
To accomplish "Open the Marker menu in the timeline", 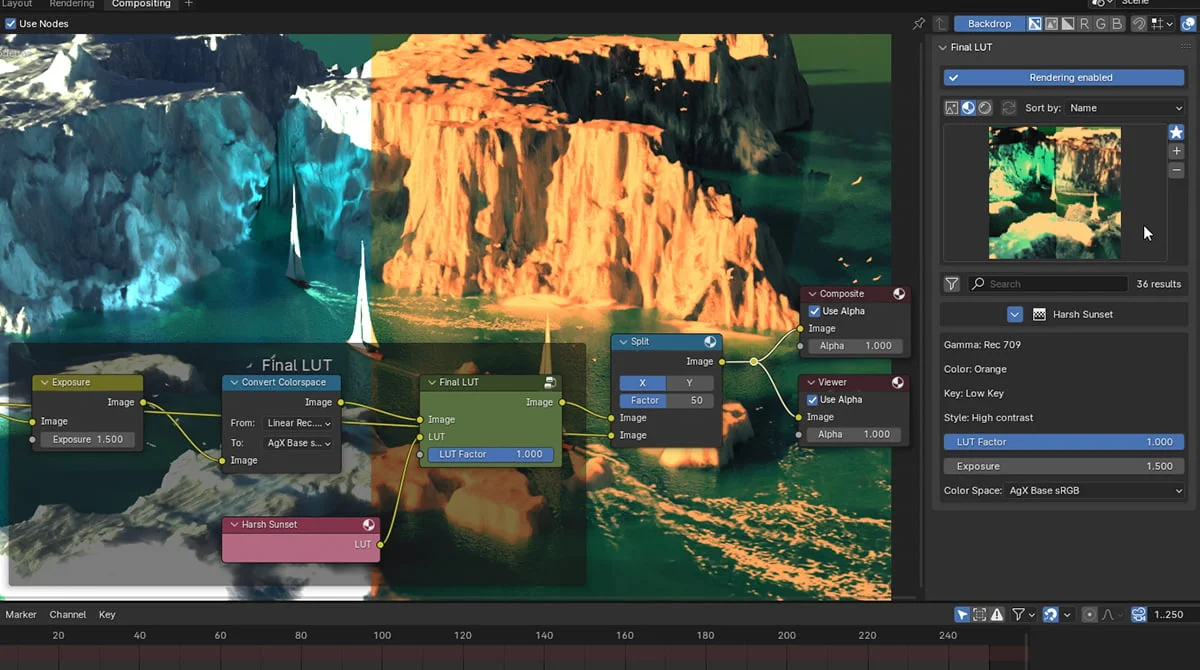I will (x=20, y=614).
